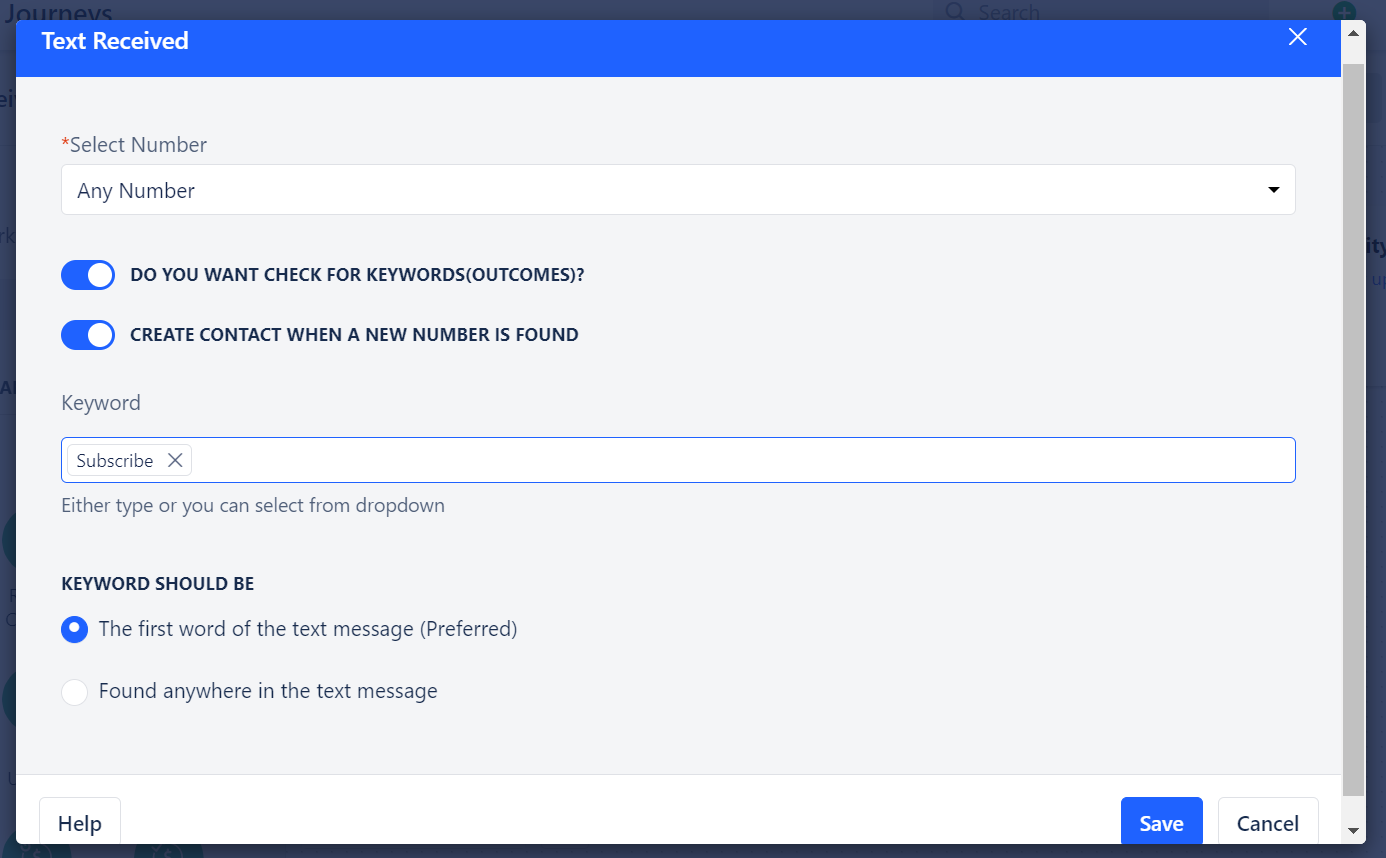The image size is (1386, 858).
Task: Click the Text Received dialog title
Action: click(x=115, y=41)
